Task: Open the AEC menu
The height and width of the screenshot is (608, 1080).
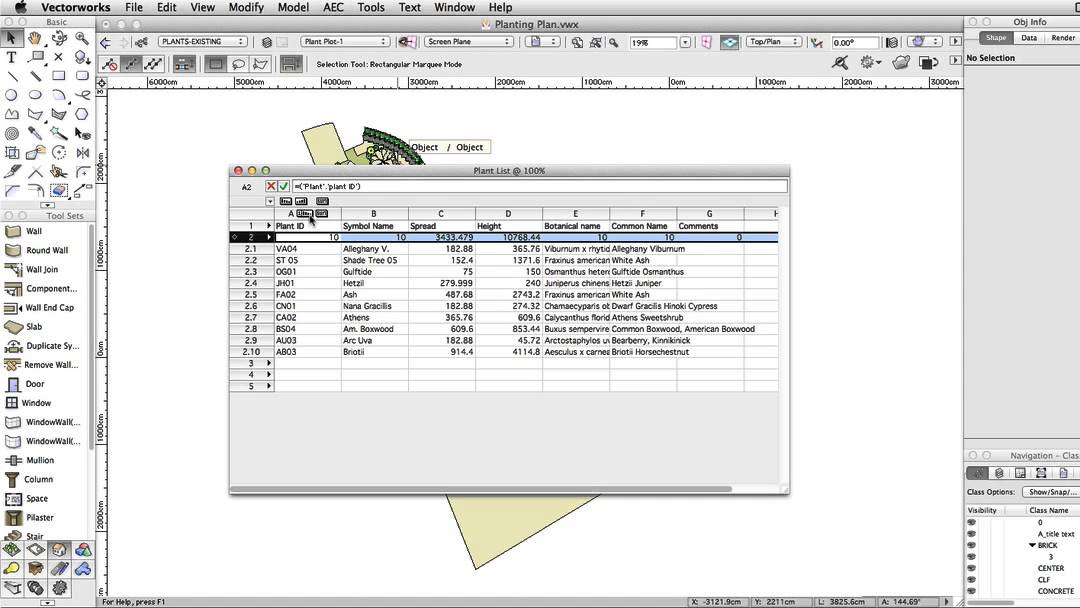Action: point(333,8)
